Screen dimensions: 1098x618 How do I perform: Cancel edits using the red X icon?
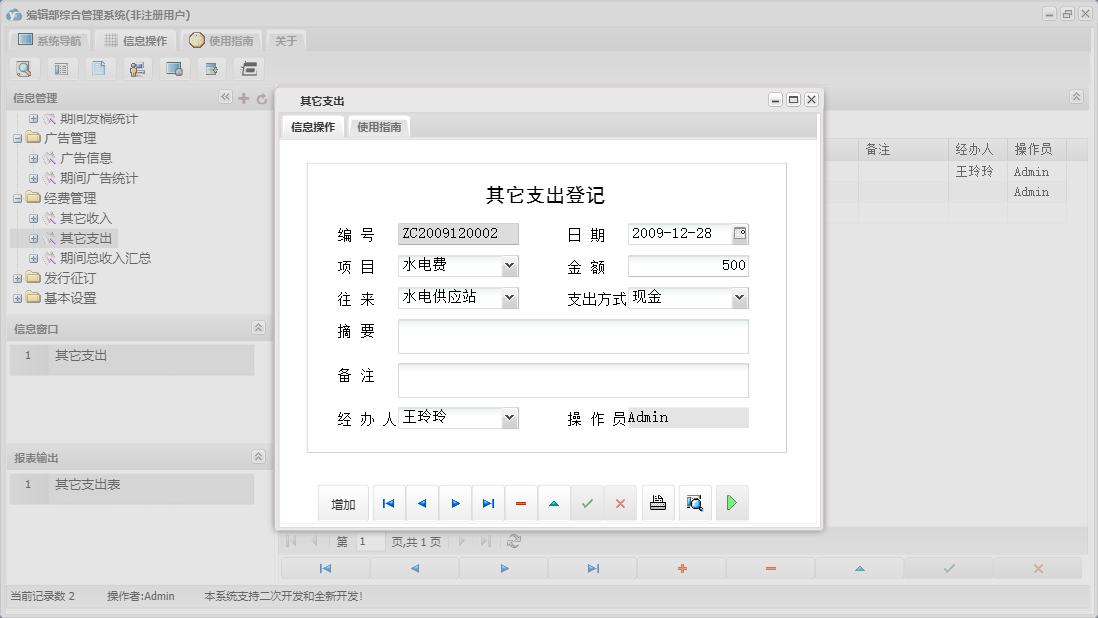[620, 503]
